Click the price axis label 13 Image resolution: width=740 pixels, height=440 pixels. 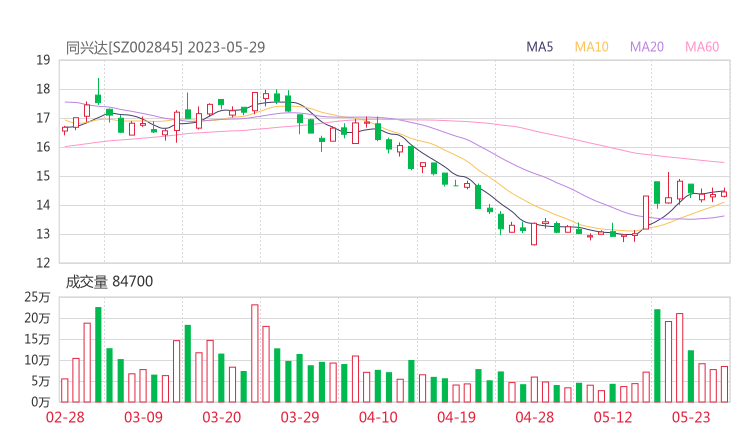tap(43, 234)
